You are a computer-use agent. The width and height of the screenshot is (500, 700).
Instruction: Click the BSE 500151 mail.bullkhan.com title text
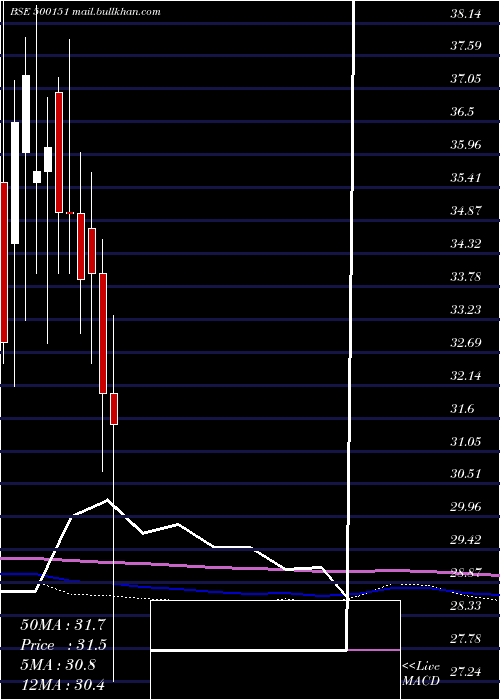[86, 12]
